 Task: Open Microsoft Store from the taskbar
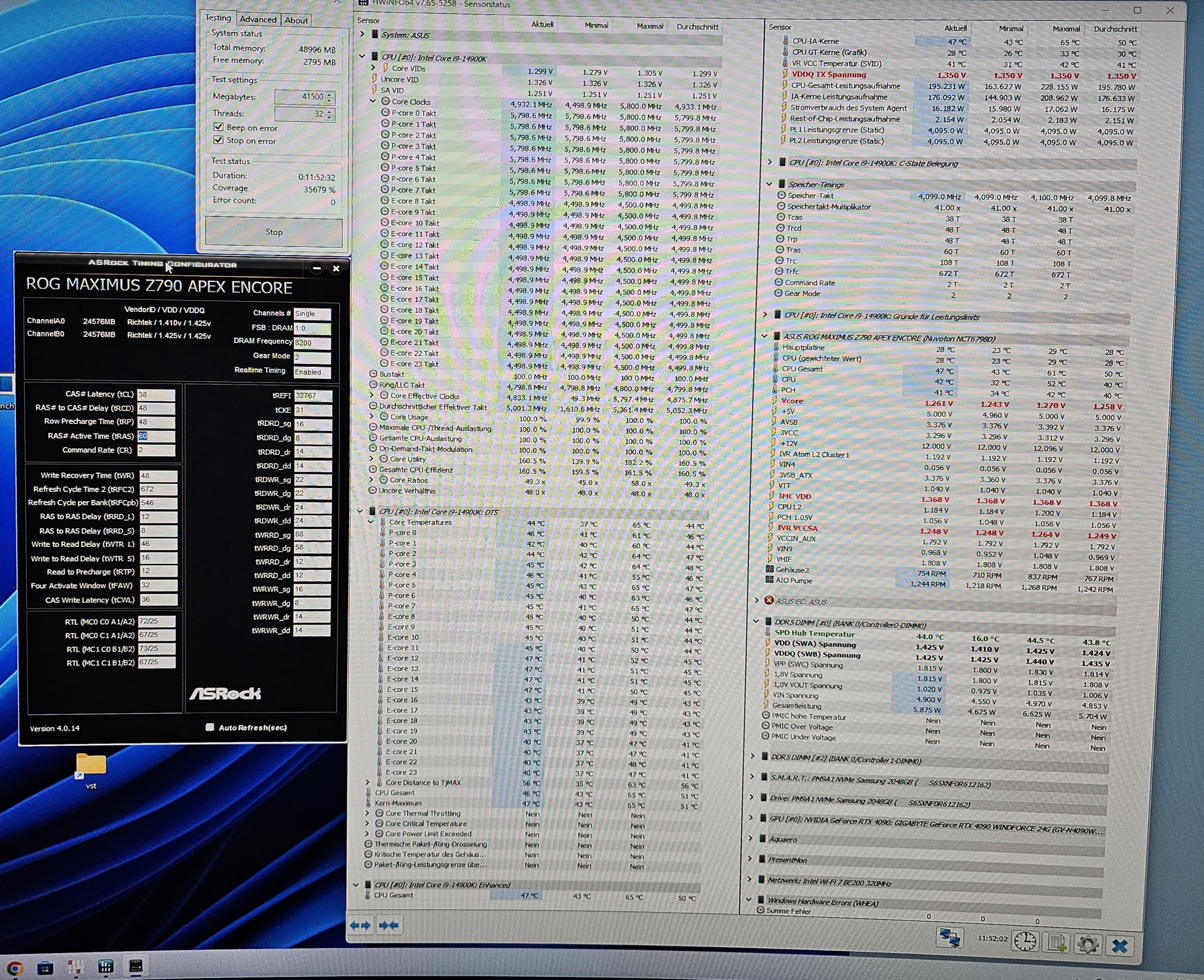(45, 968)
